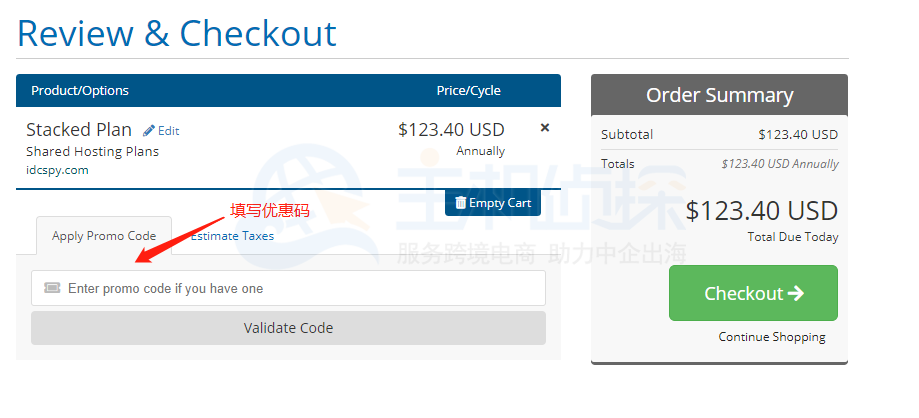
Task: Follow the Continue Shopping link
Action: click(772, 337)
